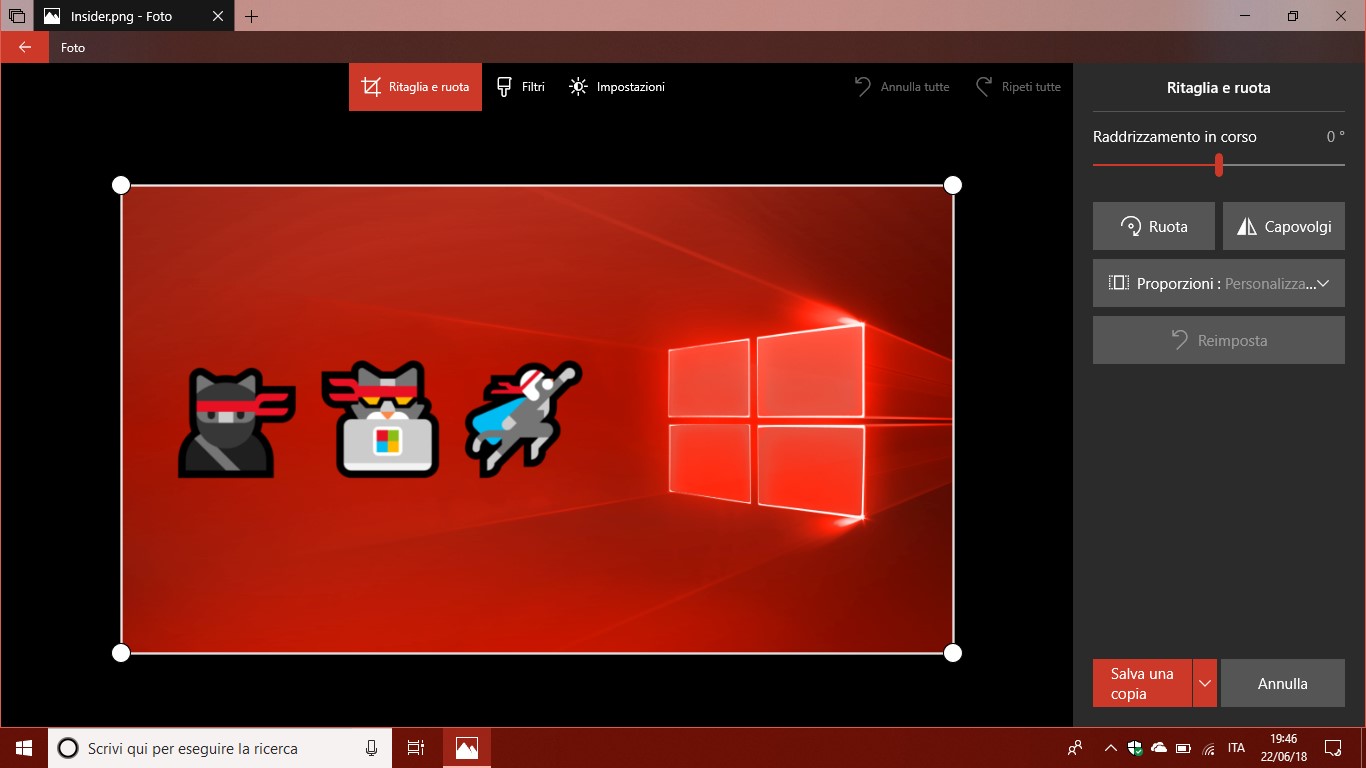
Task: Click the Photos app taskbar icon
Action: 466,748
